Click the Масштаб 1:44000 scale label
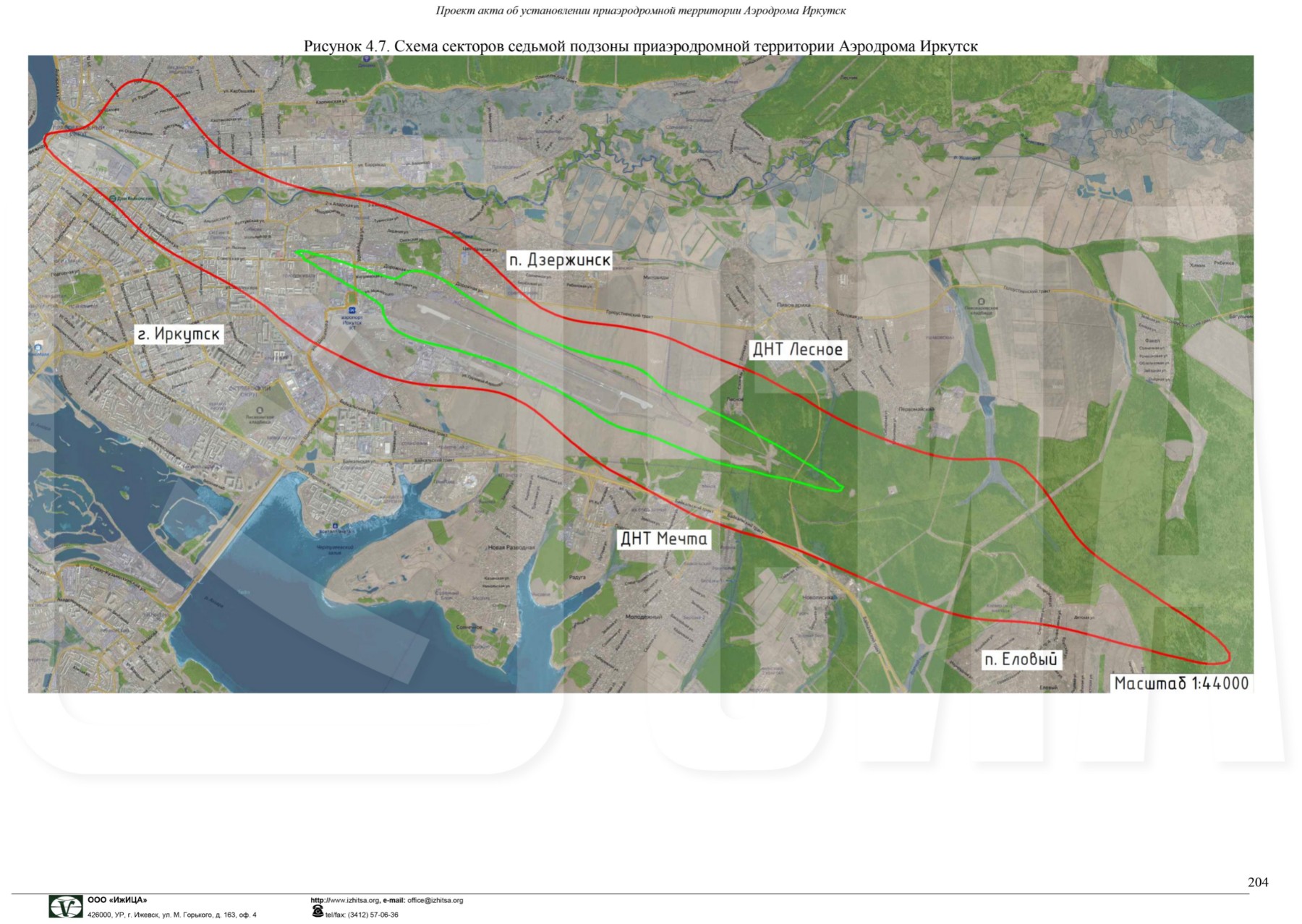This screenshot has height=924, width=1302. tap(1180, 683)
